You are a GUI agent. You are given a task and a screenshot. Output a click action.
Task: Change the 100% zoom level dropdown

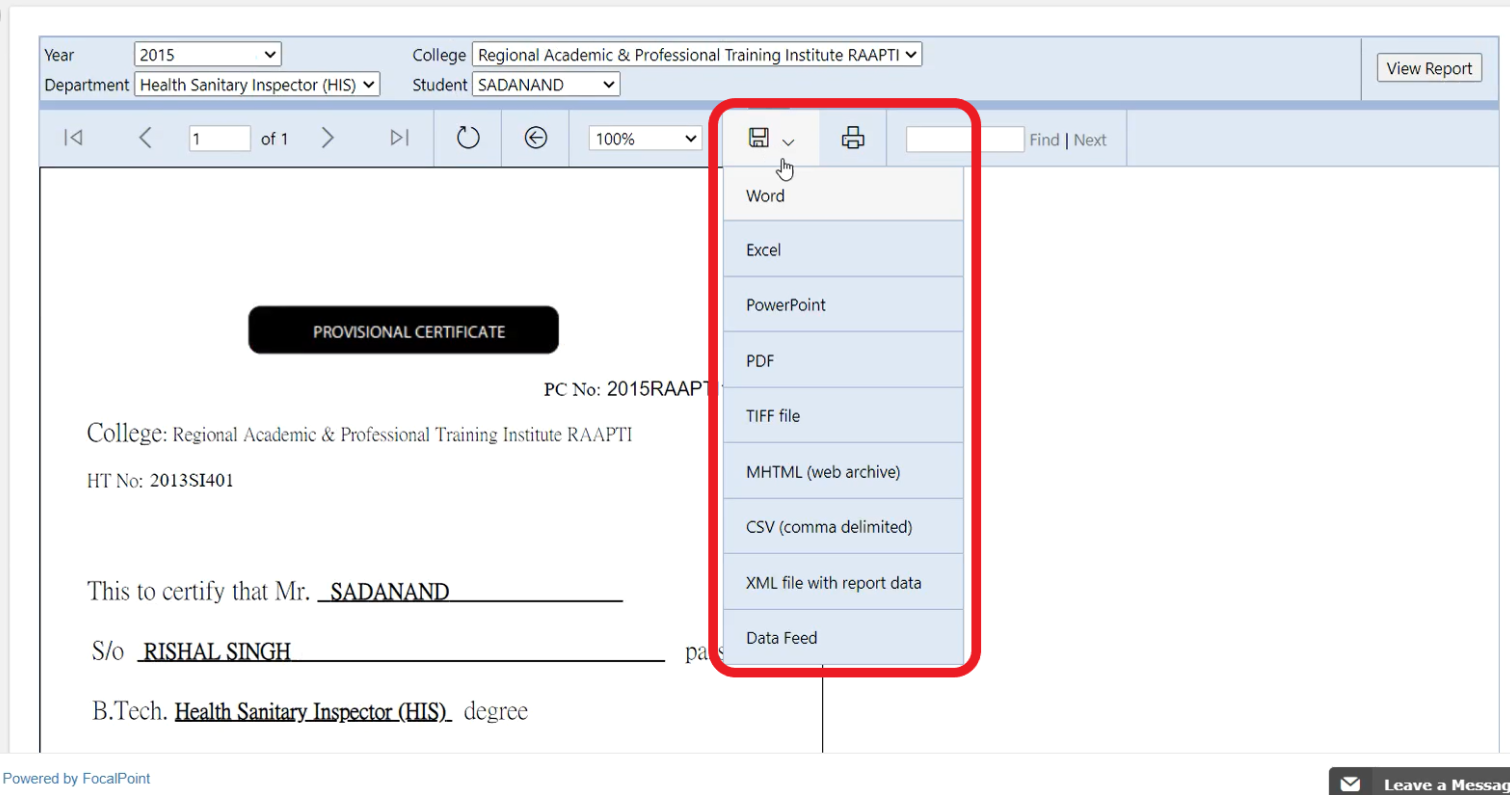point(645,139)
